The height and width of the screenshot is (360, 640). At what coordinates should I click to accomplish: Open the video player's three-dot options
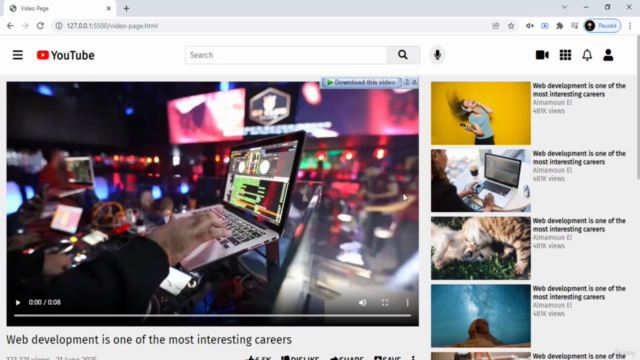(x=407, y=302)
